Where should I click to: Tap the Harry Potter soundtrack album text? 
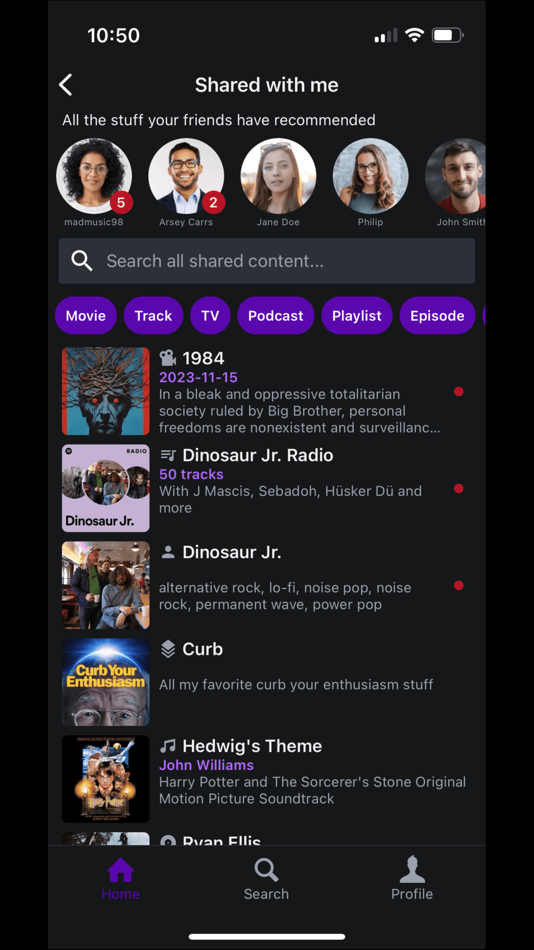[x=312, y=790]
